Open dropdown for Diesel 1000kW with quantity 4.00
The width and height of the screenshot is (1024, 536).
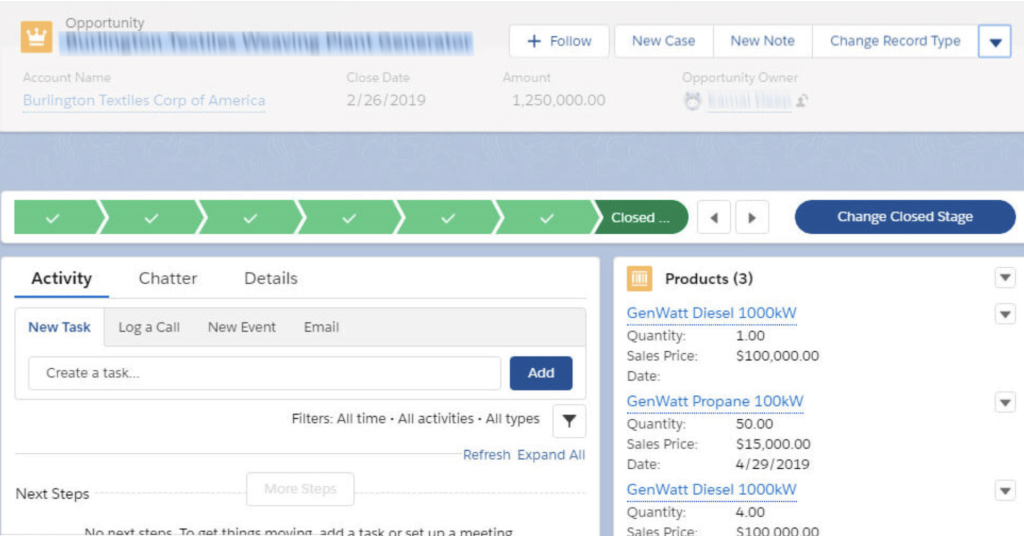click(1005, 490)
